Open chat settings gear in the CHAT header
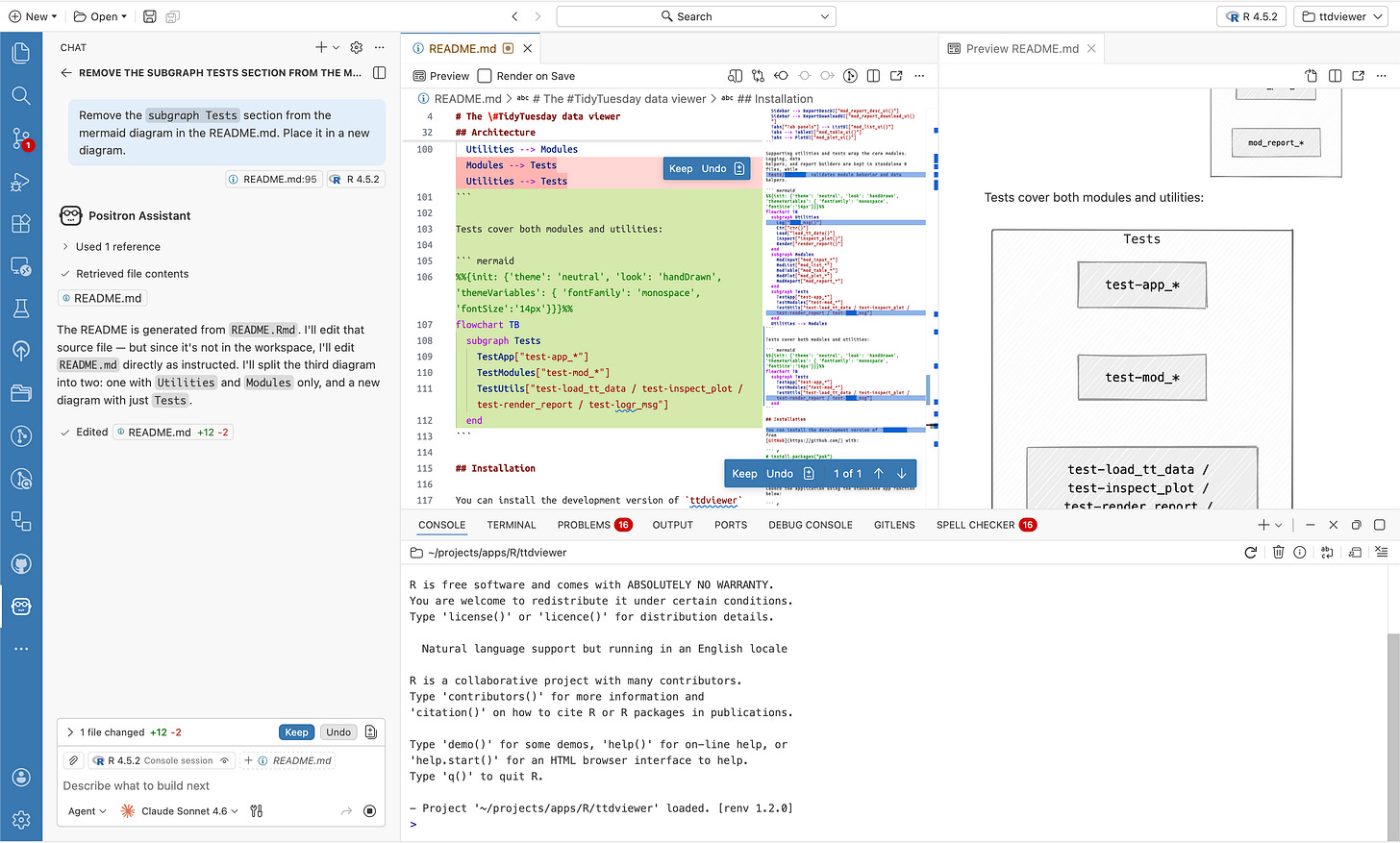The width and height of the screenshot is (1400, 843). 357,47
